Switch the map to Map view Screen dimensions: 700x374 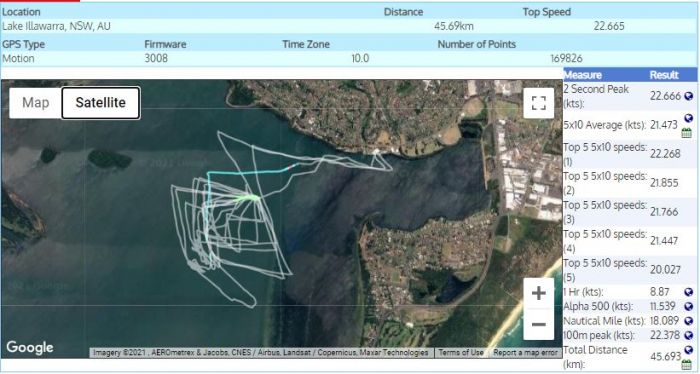pyautogui.click(x=35, y=103)
